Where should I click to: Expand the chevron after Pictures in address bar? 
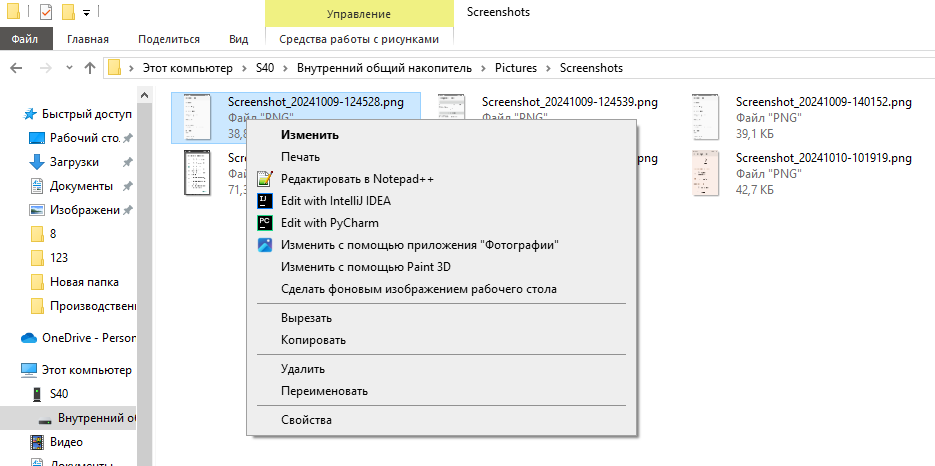pyautogui.click(x=548, y=68)
